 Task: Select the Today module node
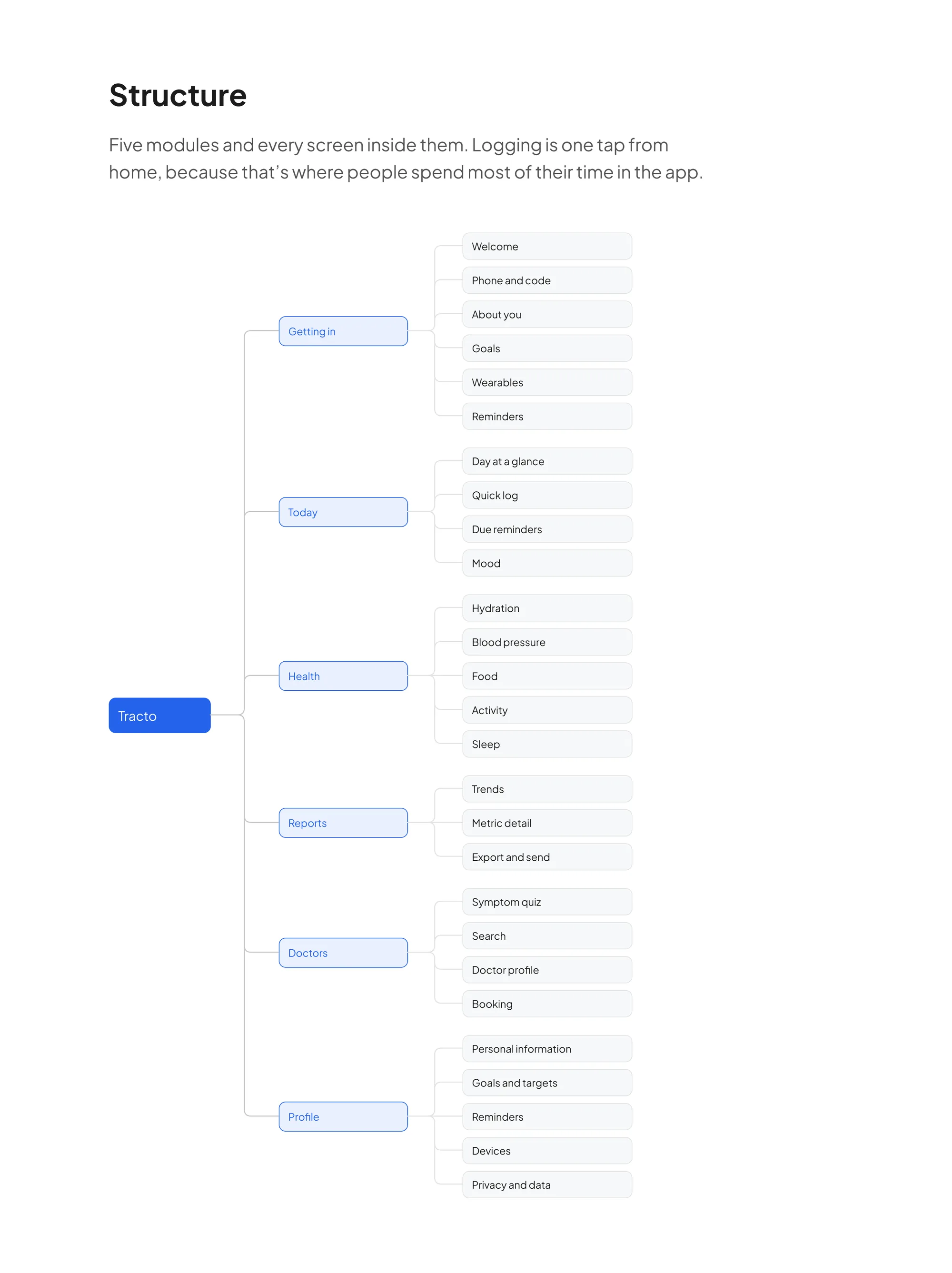(343, 512)
